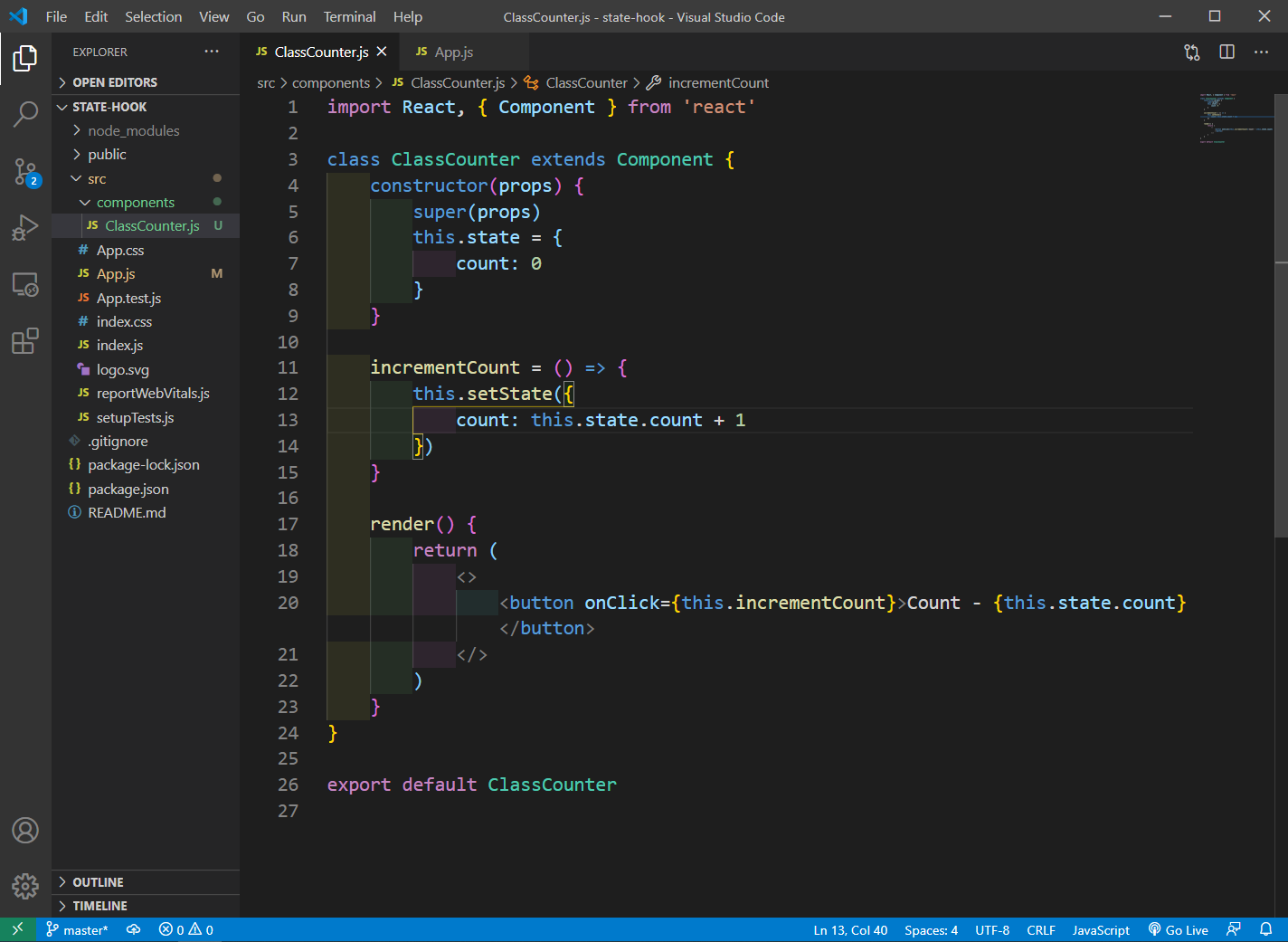Click the publish to cloud sync icon
The height and width of the screenshot is (942, 1288).
point(133,930)
